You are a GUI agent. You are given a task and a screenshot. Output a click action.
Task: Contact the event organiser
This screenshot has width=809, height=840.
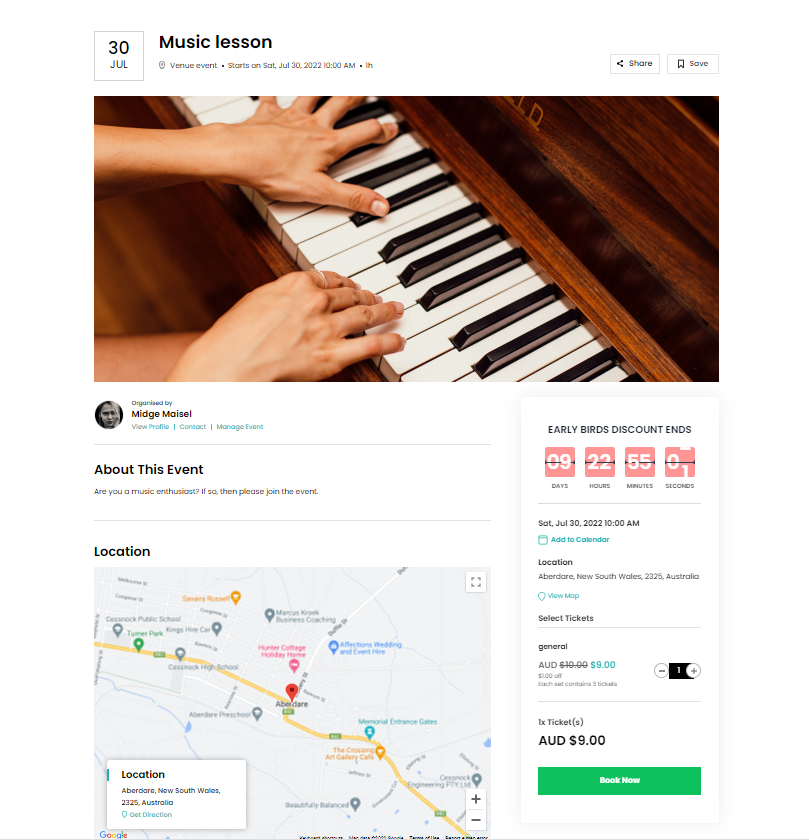coord(192,427)
